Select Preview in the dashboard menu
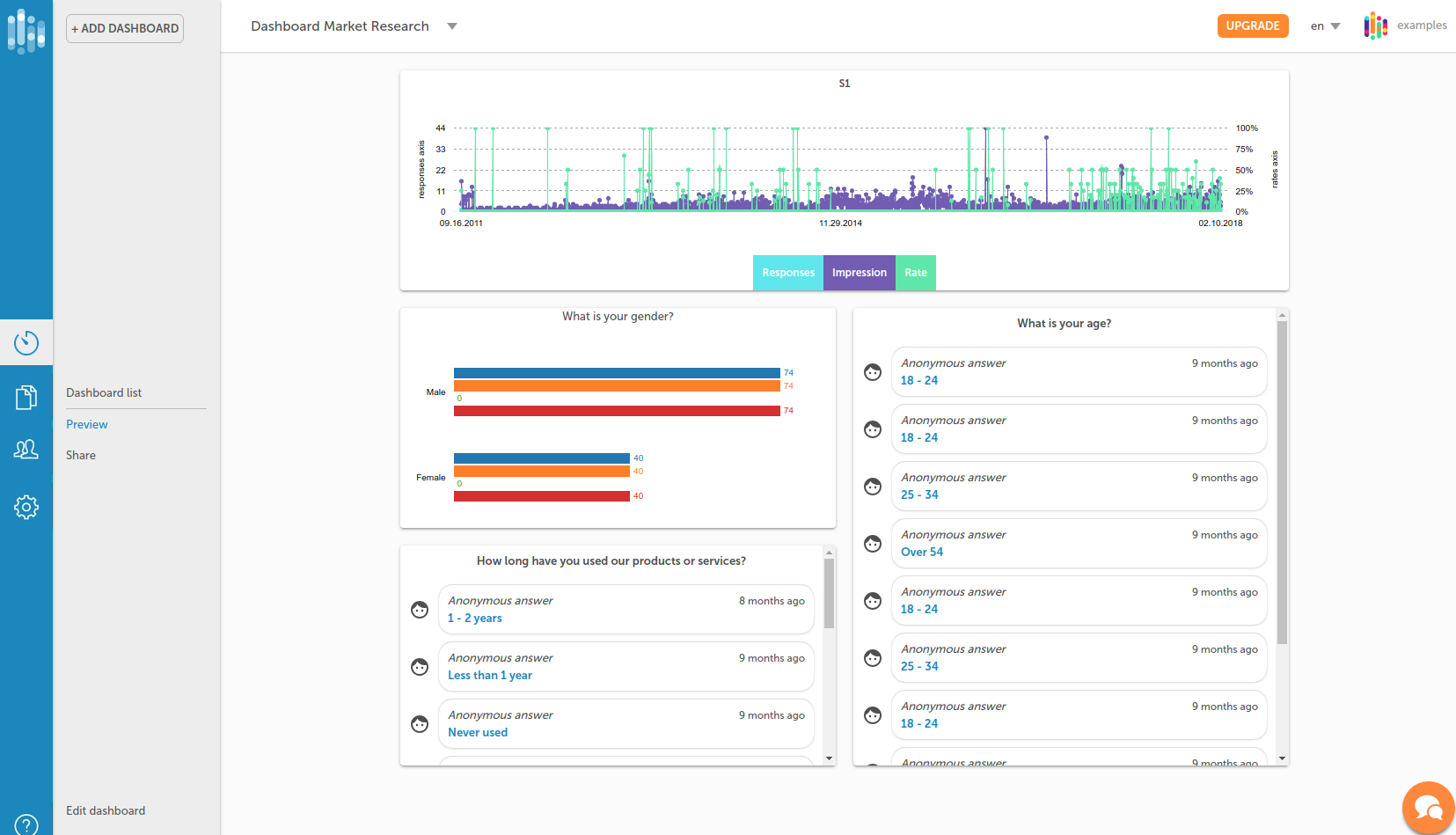This screenshot has width=1456, height=835. [87, 424]
